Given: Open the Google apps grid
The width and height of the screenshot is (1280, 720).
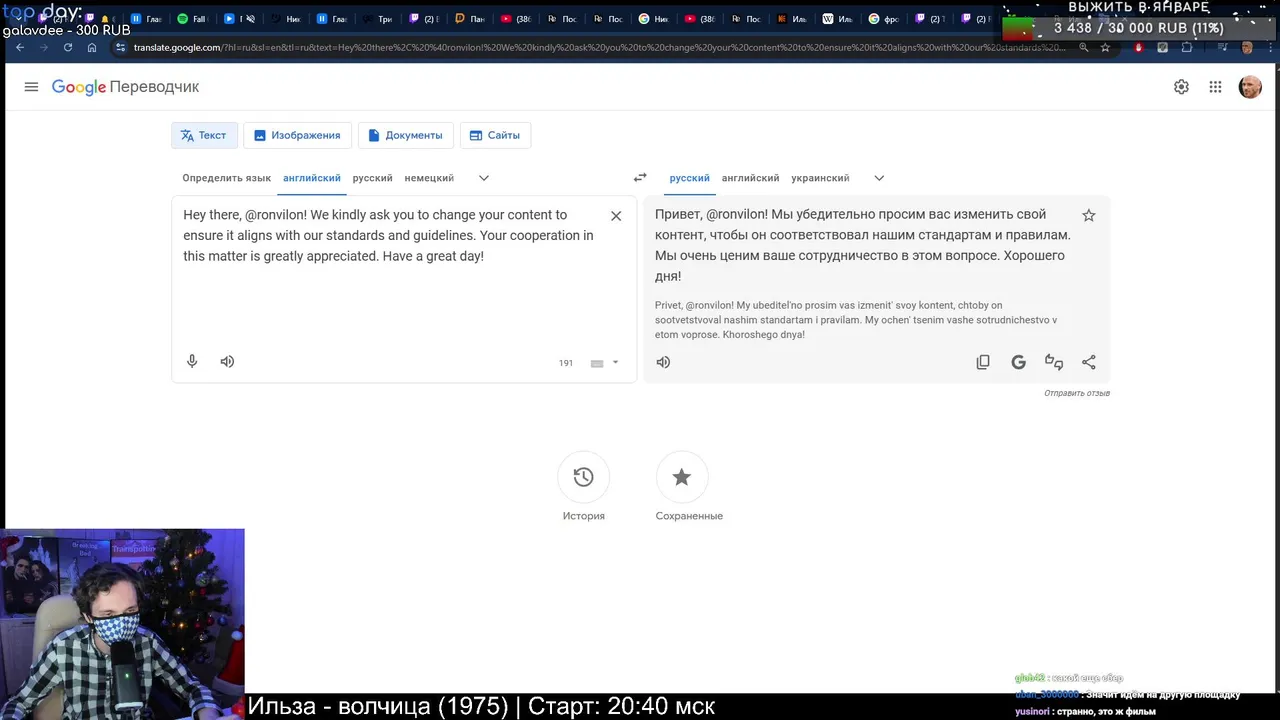Looking at the screenshot, I should pos(1215,87).
